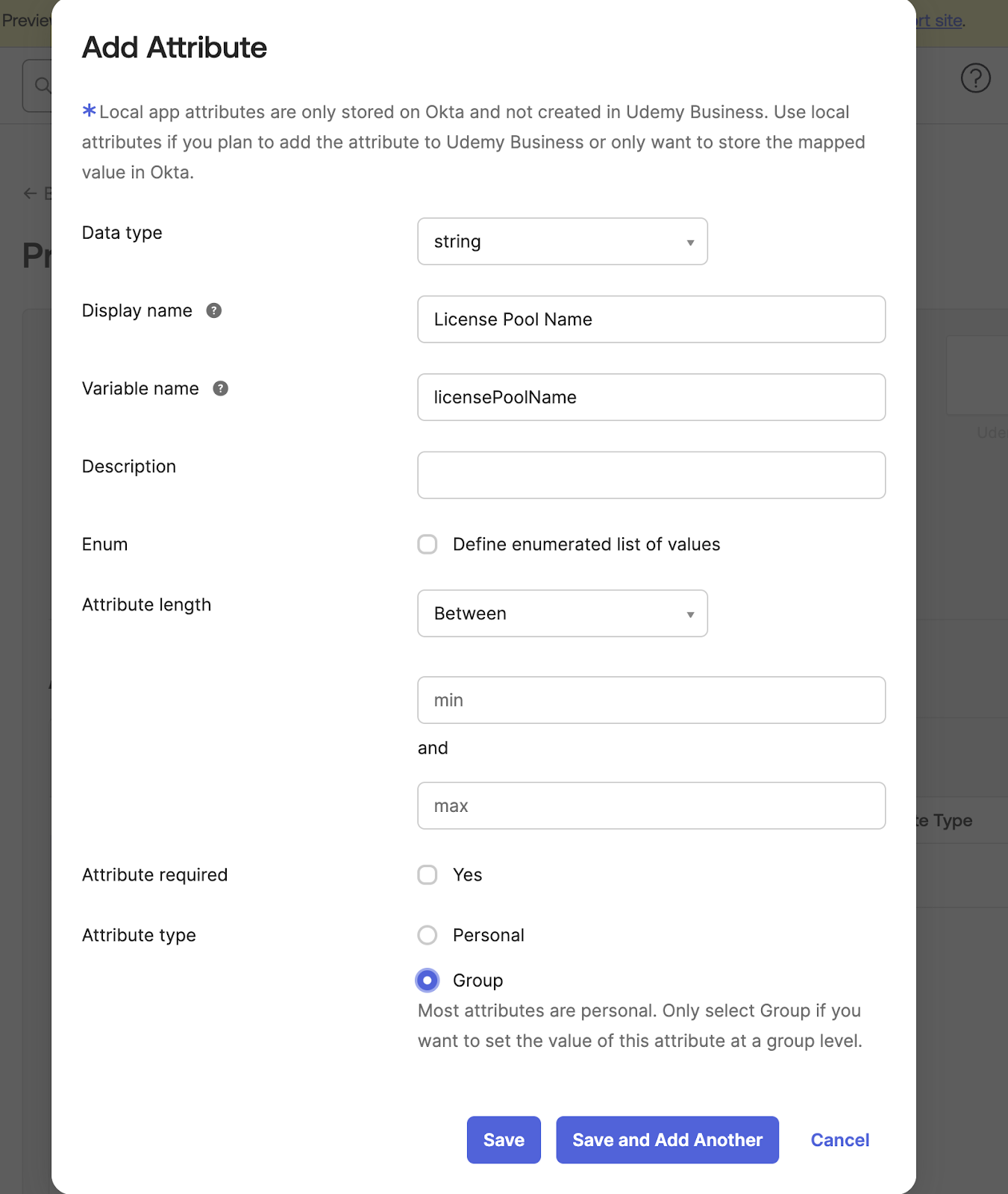The image size is (1008, 1194).
Task: Open the Attribute length dropdown
Action: [x=562, y=613]
